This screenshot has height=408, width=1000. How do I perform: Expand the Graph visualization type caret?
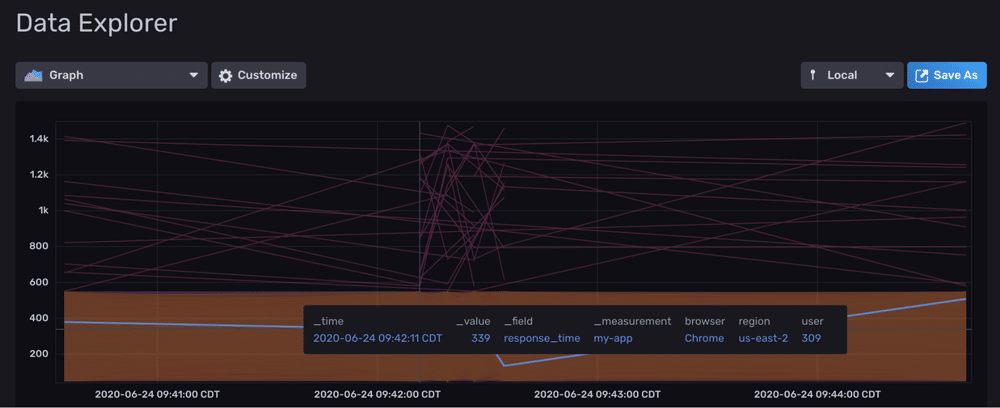pyautogui.click(x=194, y=75)
